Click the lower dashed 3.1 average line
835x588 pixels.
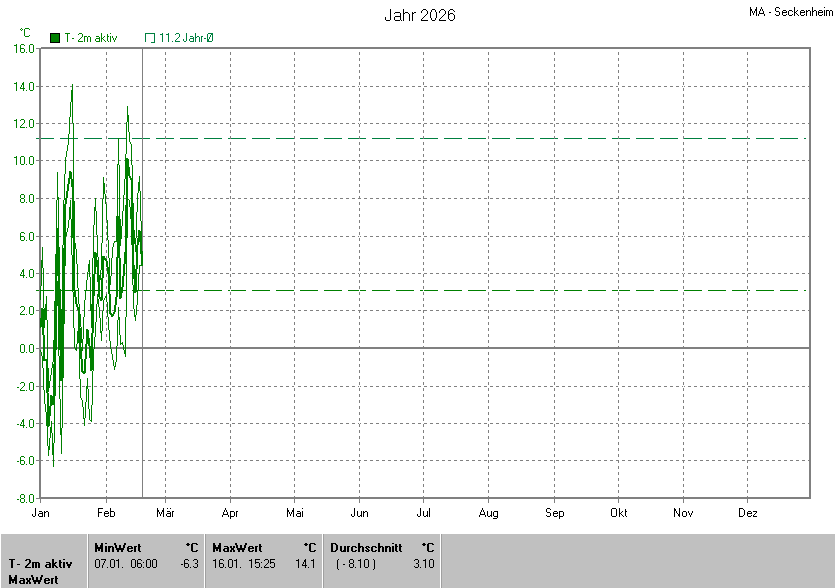500,290
